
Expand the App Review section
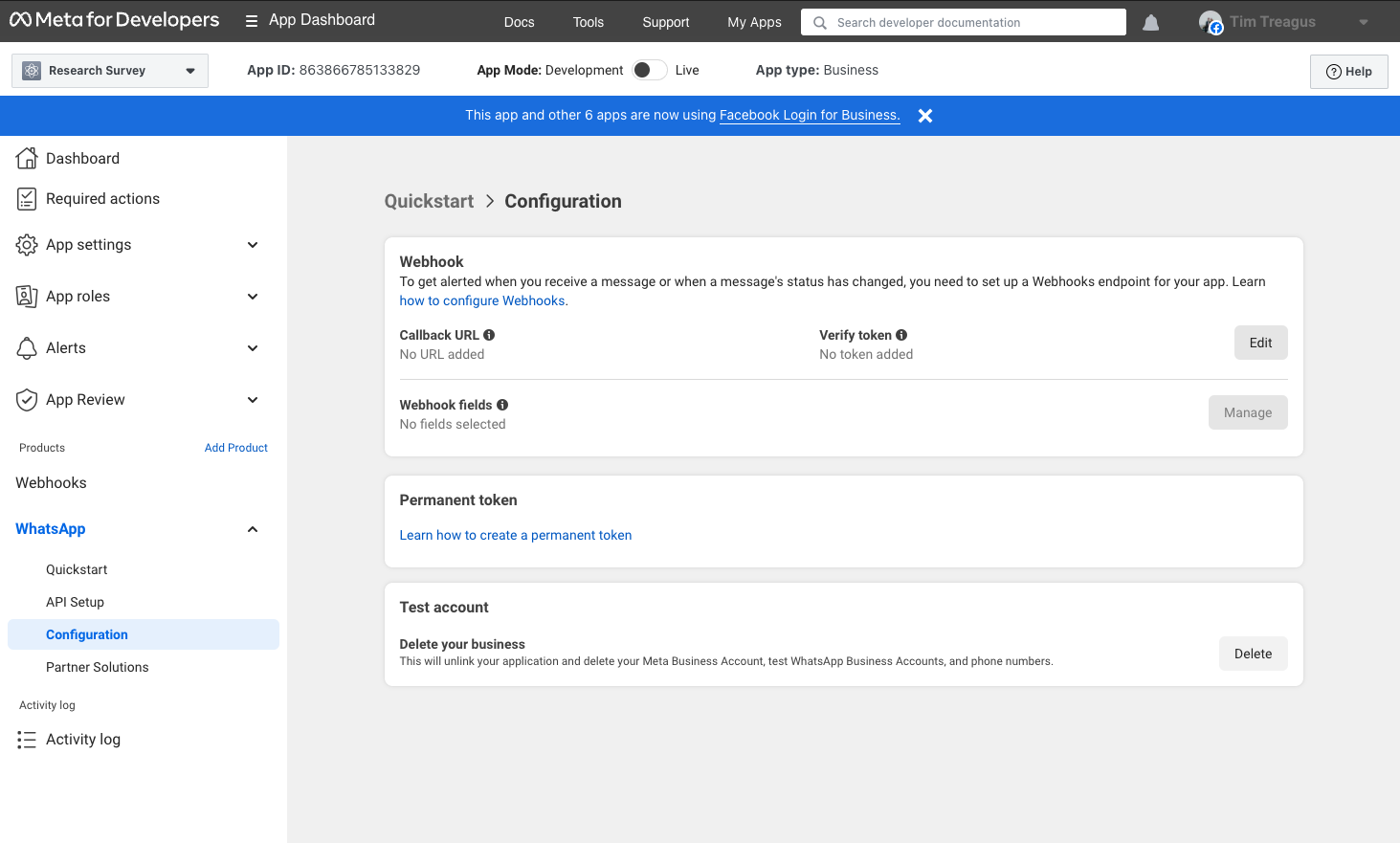coord(253,400)
